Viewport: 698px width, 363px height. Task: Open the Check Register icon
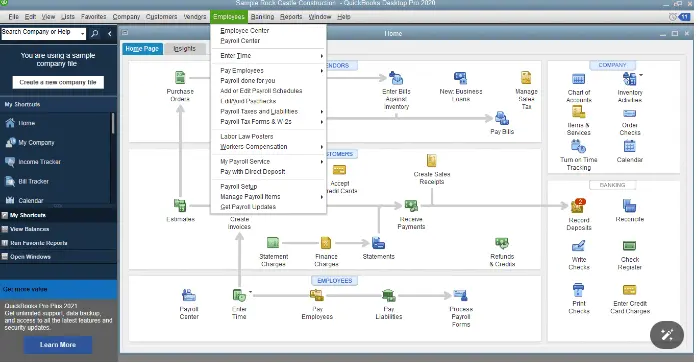[629, 246]
